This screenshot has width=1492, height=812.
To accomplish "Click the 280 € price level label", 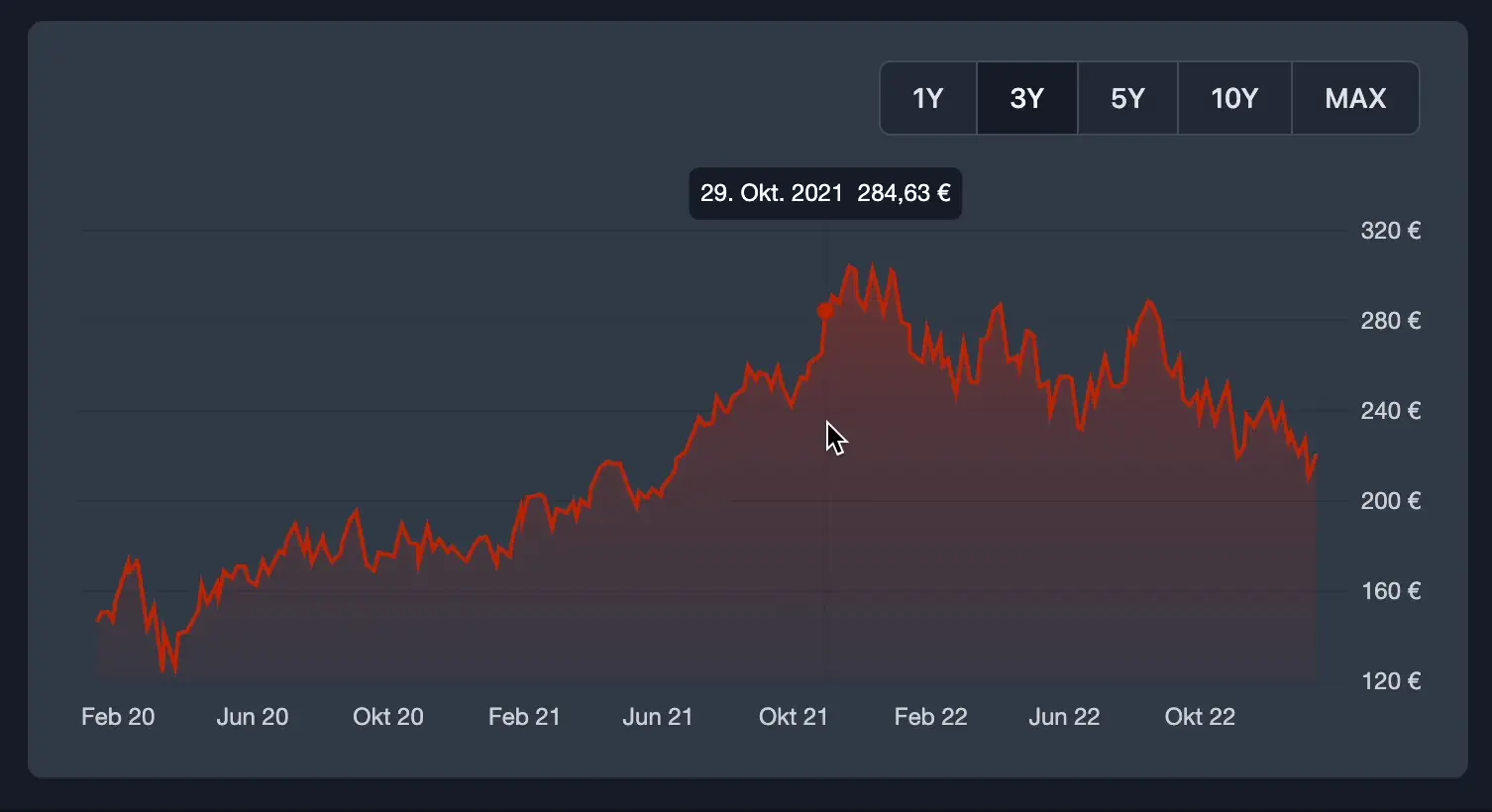I will click(1390, 321).
